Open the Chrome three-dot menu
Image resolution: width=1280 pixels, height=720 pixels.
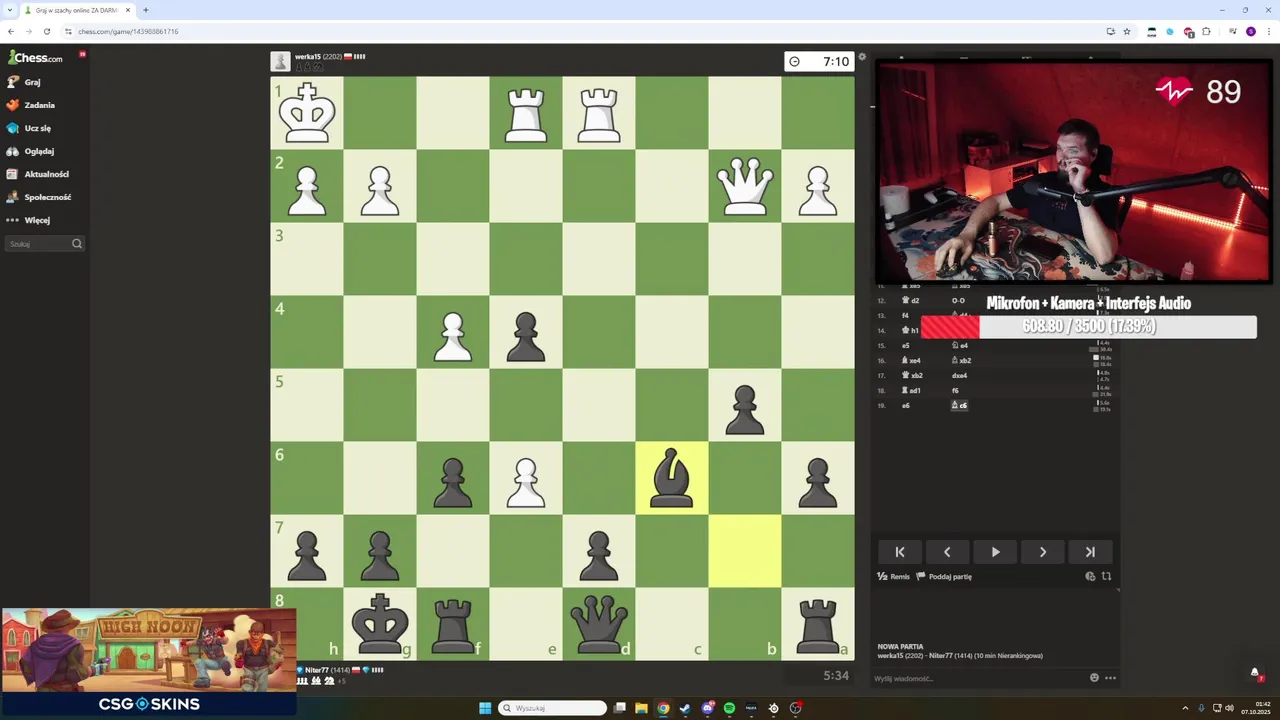tap(1268, 31)
